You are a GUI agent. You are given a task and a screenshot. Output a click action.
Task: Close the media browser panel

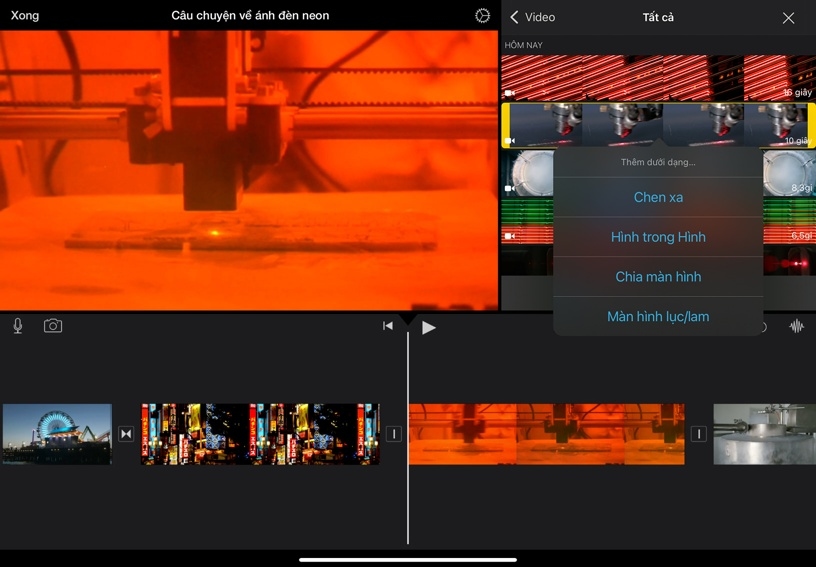pos(788,17)
